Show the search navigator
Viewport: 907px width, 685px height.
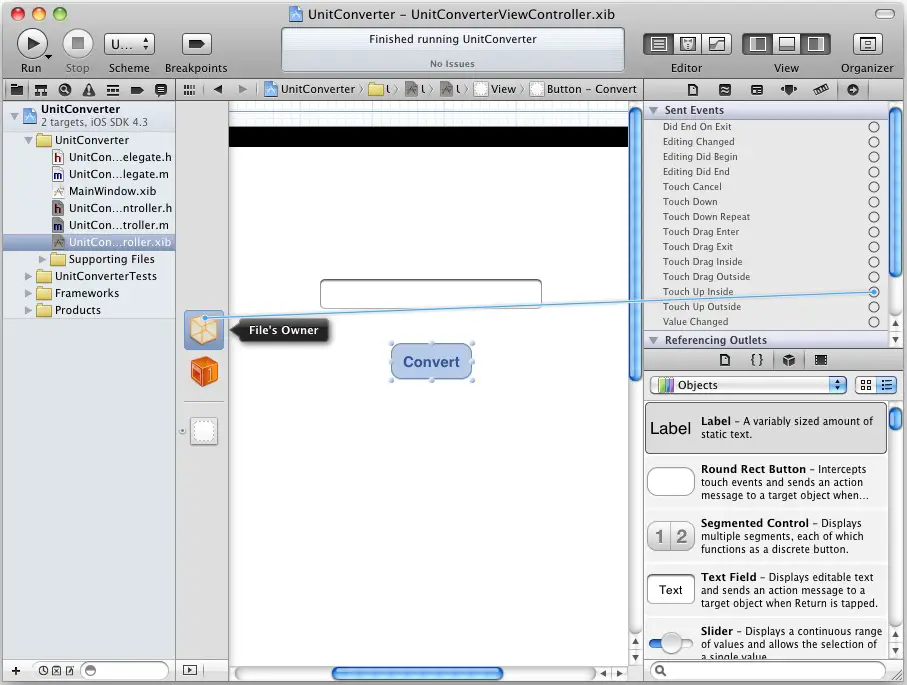point(64,90)
